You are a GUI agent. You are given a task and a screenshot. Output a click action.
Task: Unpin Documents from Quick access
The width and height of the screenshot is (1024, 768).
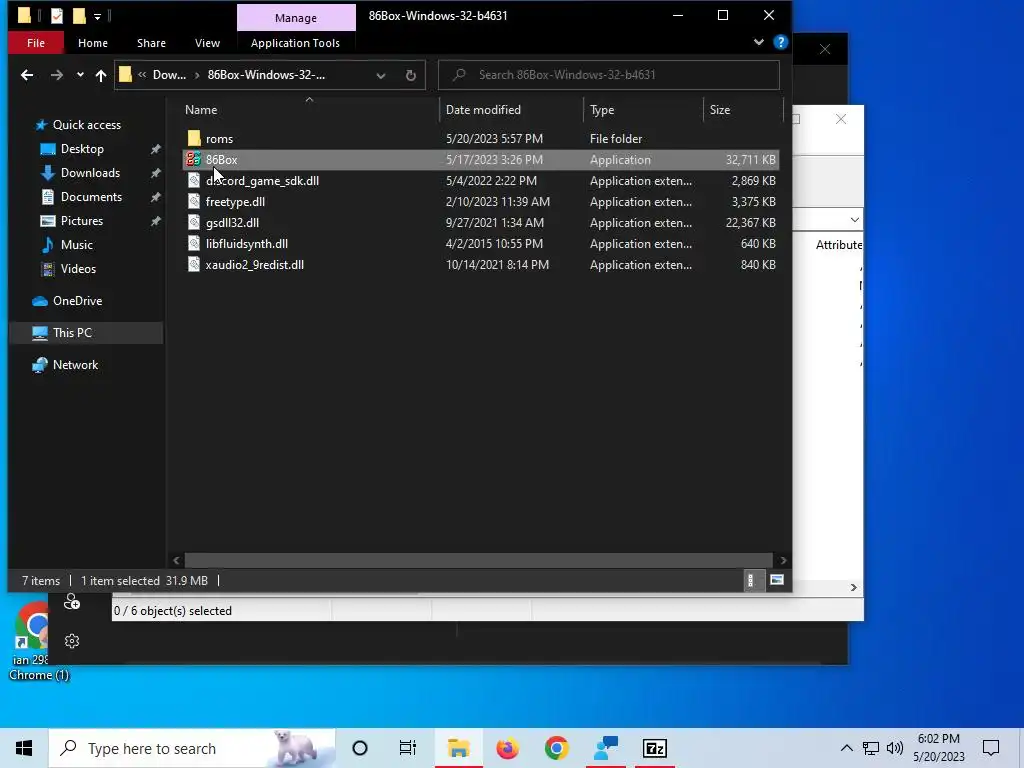click(155, 197)
